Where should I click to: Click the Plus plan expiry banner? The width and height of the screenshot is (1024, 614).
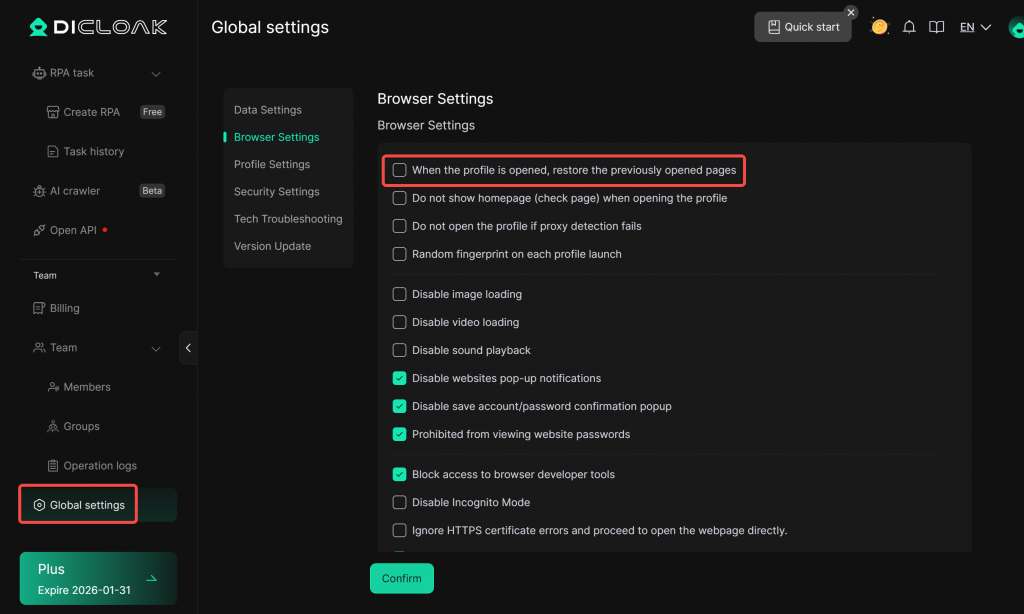(x=98, y=579)
